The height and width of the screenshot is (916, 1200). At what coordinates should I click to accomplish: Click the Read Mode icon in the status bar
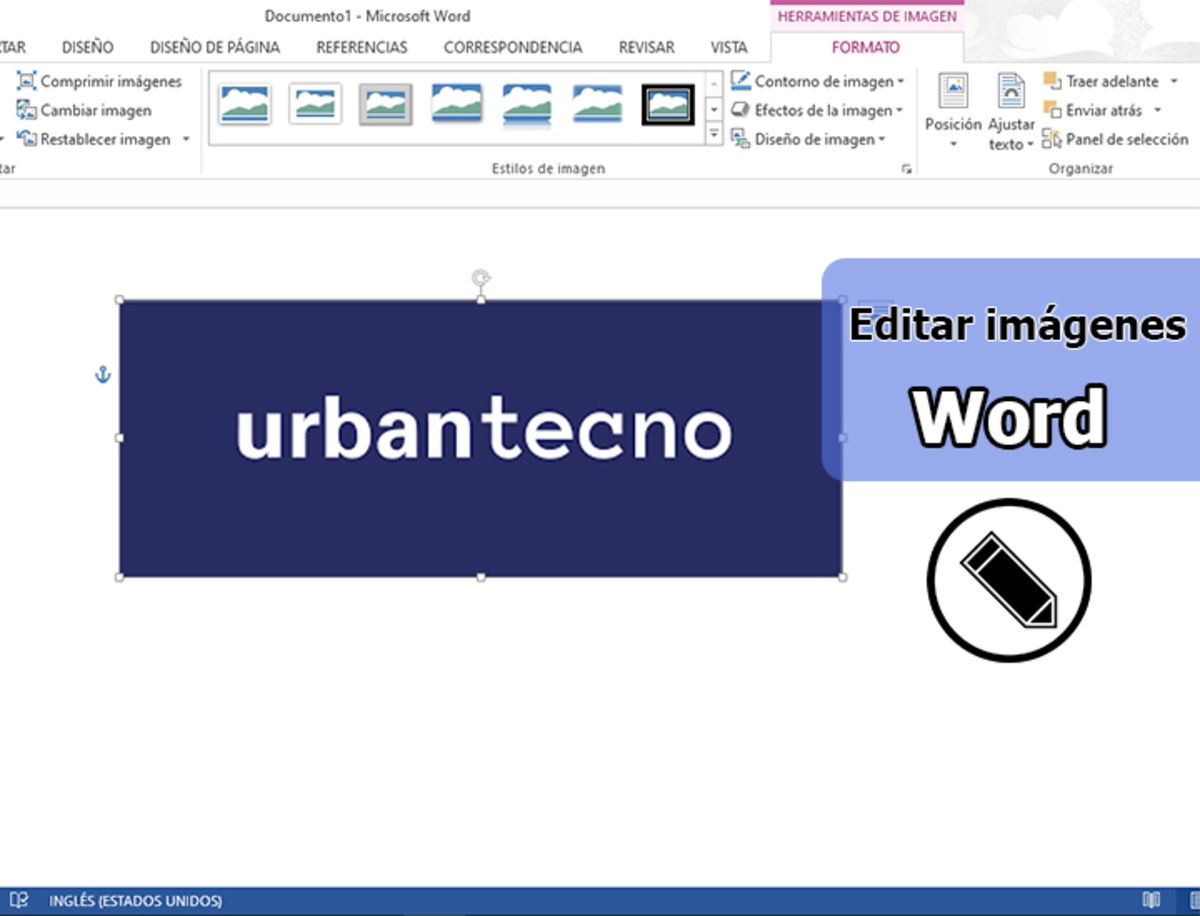1150,900
